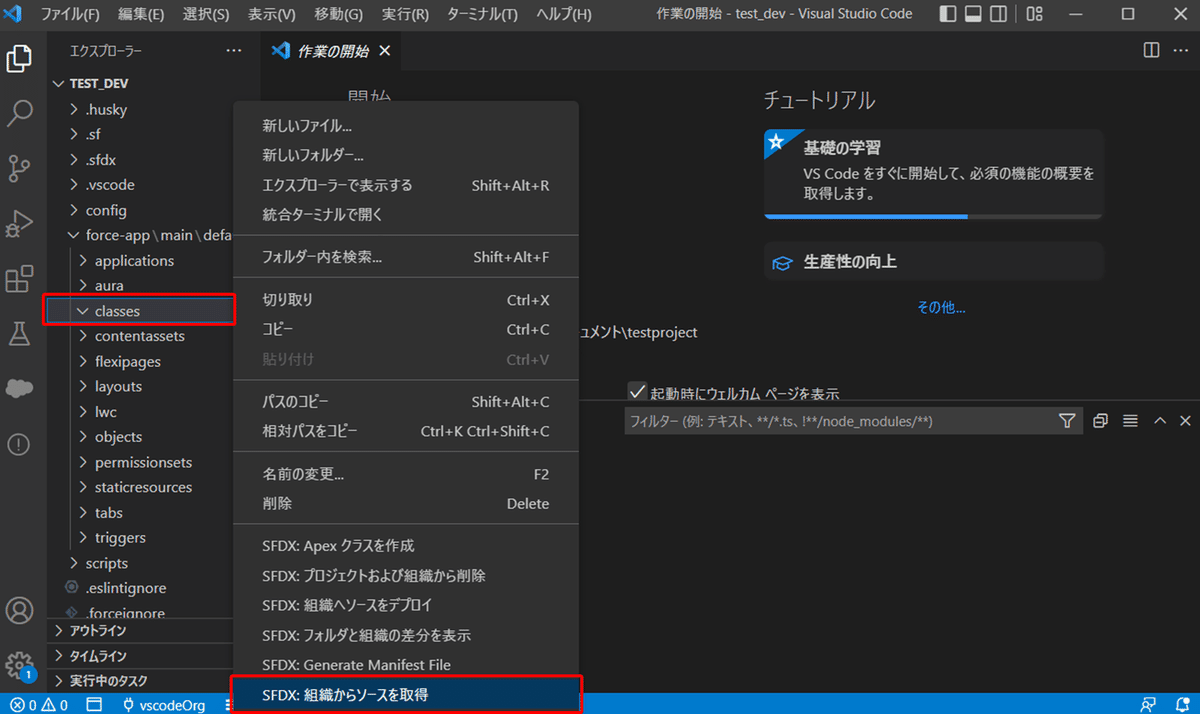Open the ファイル(F) menu
1200x714 pixels.
pos(70,15)
